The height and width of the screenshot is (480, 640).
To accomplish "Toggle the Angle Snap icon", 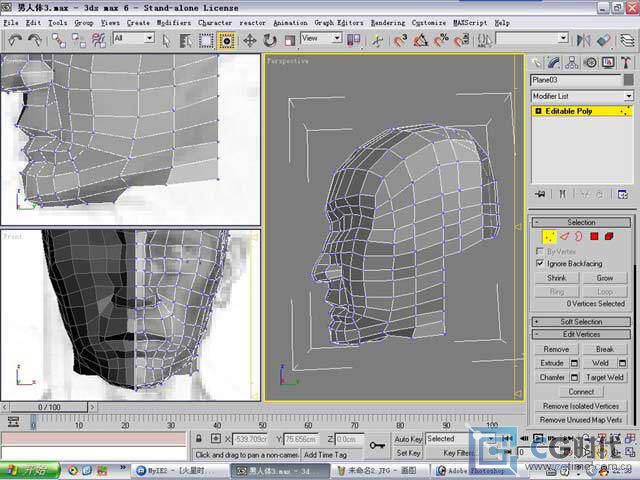I will pyautogui.click(x=420, y=40).
